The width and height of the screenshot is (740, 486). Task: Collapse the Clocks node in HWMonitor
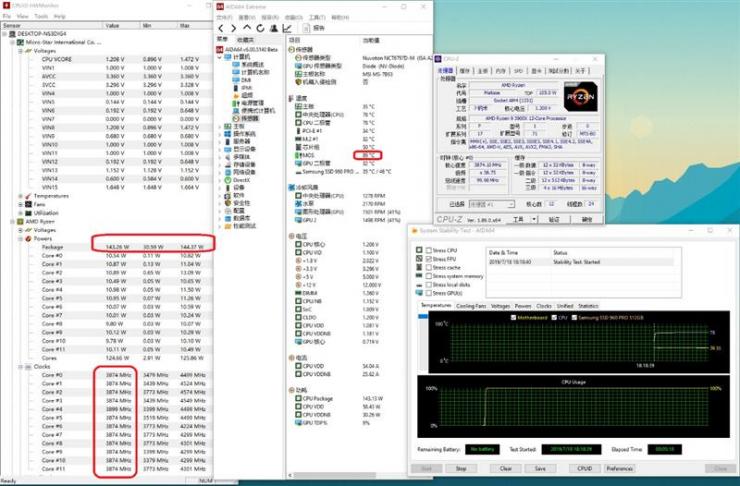pyautogui.click(x=20, y=367)
